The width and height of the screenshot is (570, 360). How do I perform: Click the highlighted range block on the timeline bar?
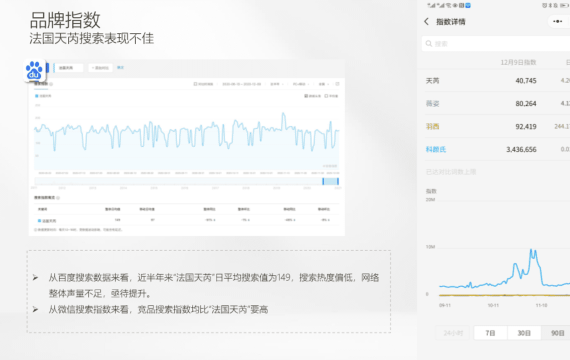330,181
